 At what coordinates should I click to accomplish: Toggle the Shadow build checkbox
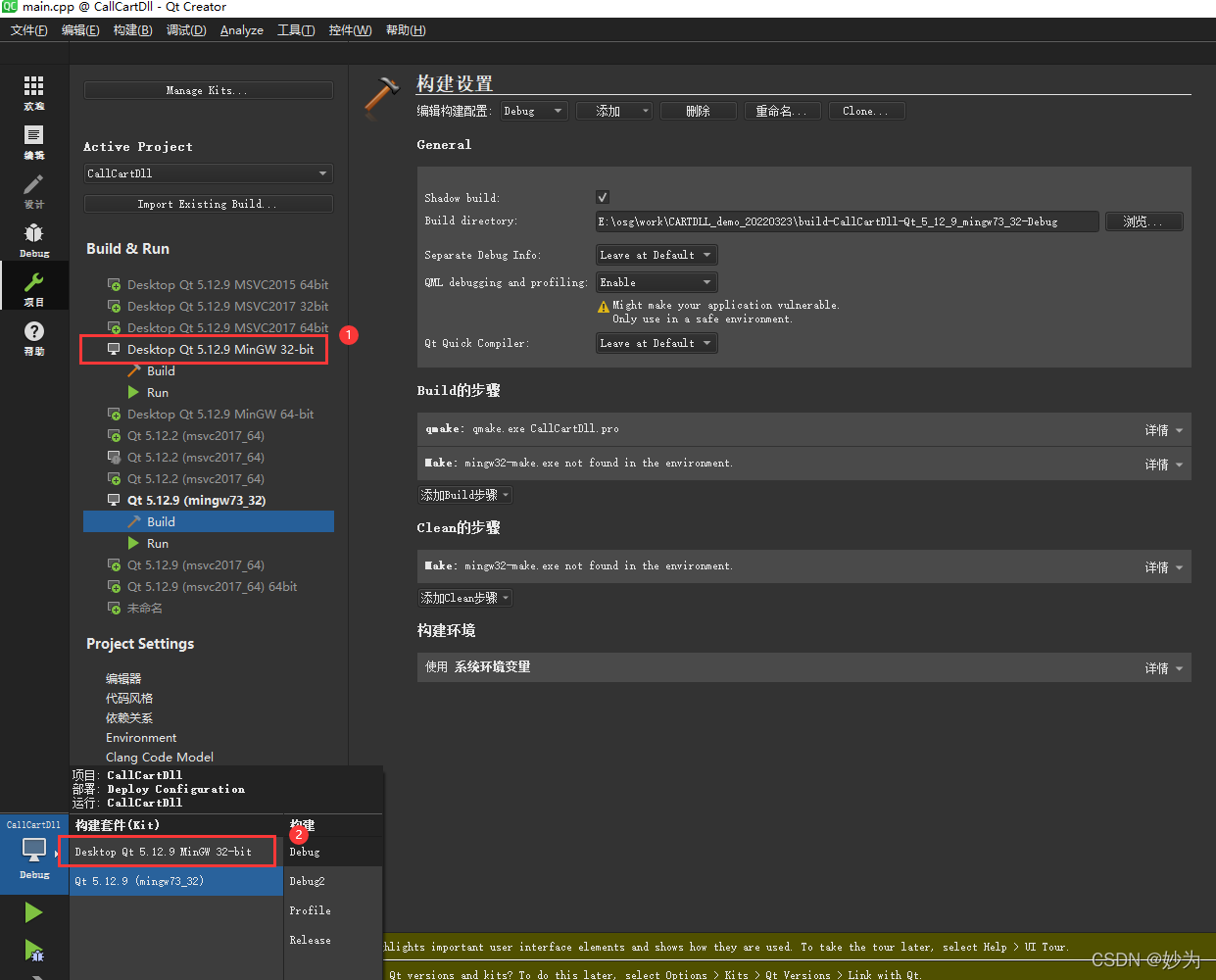click(x=603, y=197)
